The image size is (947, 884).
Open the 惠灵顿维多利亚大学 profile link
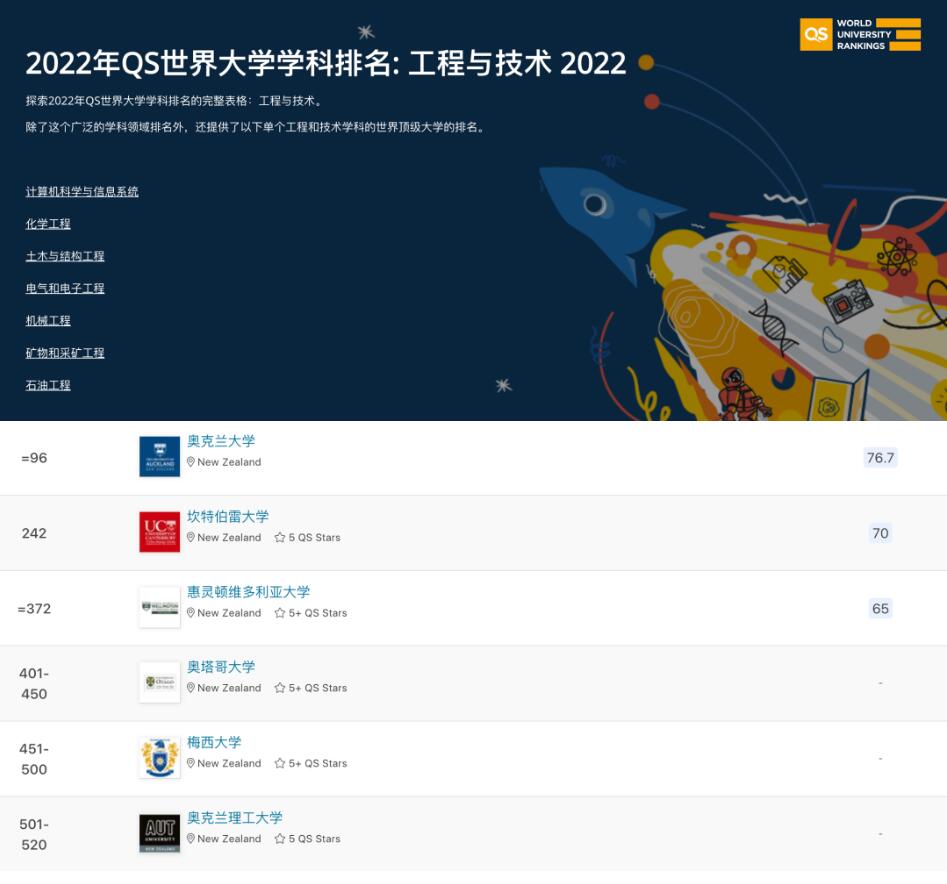pyautogui.click(x=248, y=591)
